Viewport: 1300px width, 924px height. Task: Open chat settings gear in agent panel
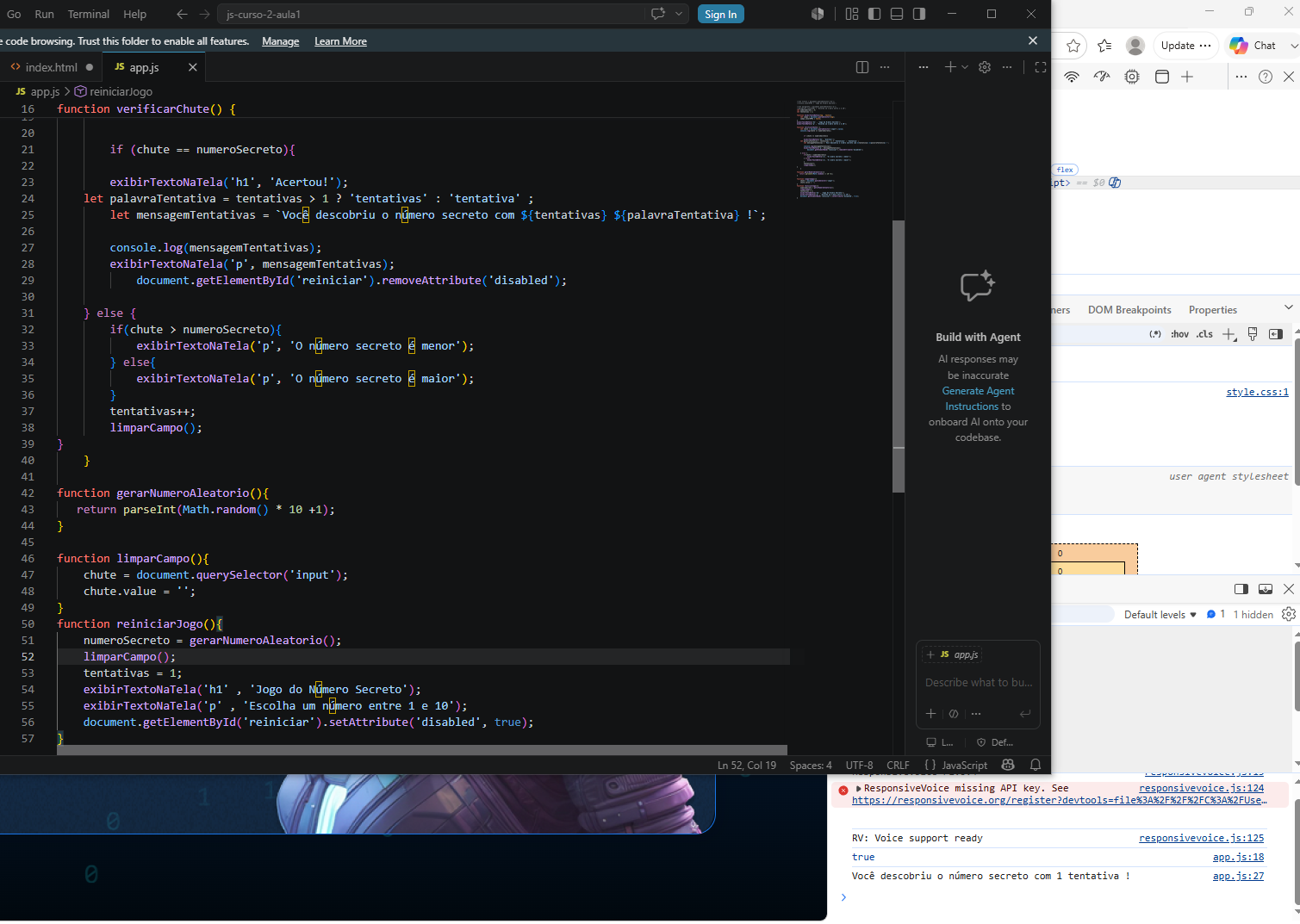pos(985,67)
